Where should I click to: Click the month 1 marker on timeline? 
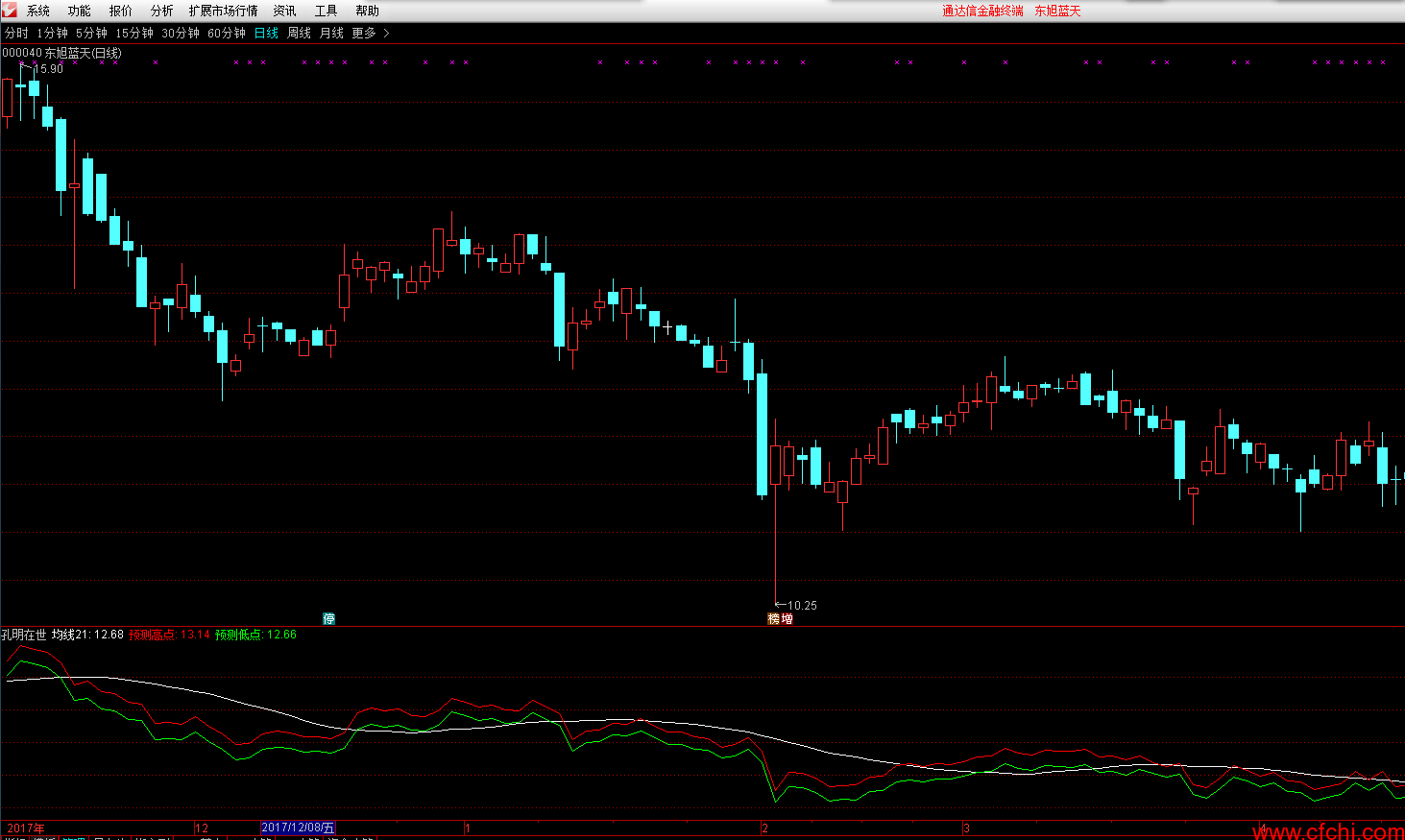468,828
